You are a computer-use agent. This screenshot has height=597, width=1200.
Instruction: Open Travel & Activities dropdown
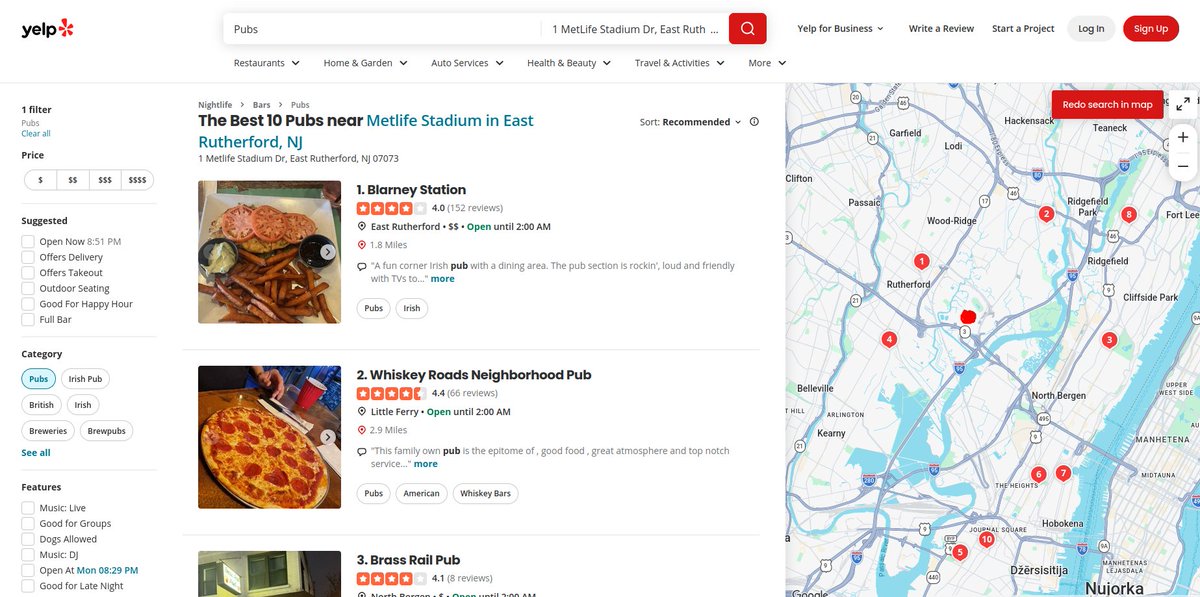click(680, 63)
